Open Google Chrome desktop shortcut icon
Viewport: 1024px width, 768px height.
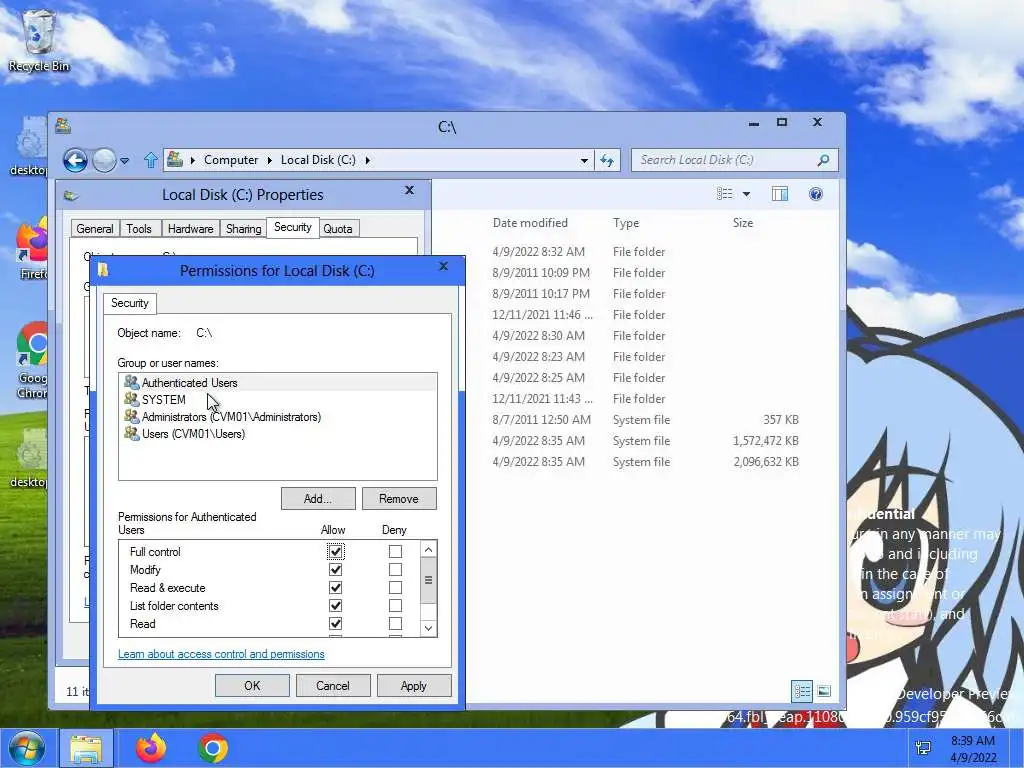point(31,360)
